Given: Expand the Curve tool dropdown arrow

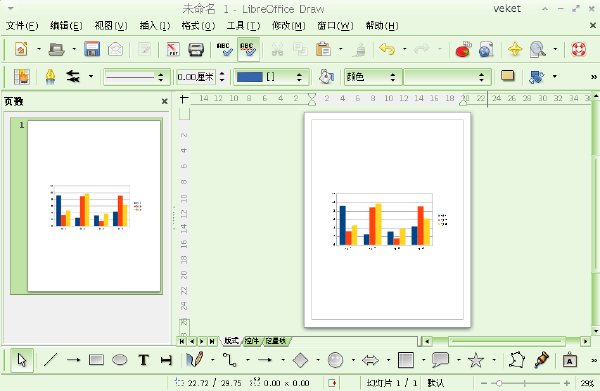Looking at the screenshot, I should (212, 360).
